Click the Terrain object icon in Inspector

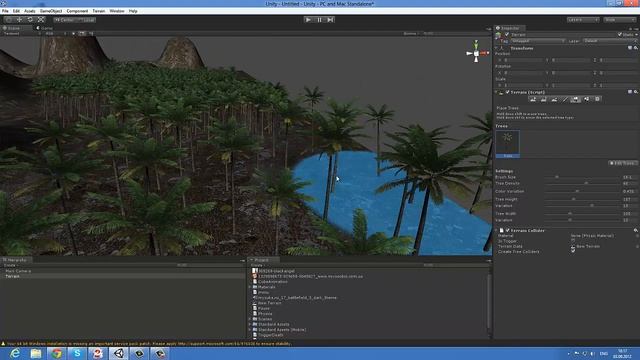pos(498,35)
